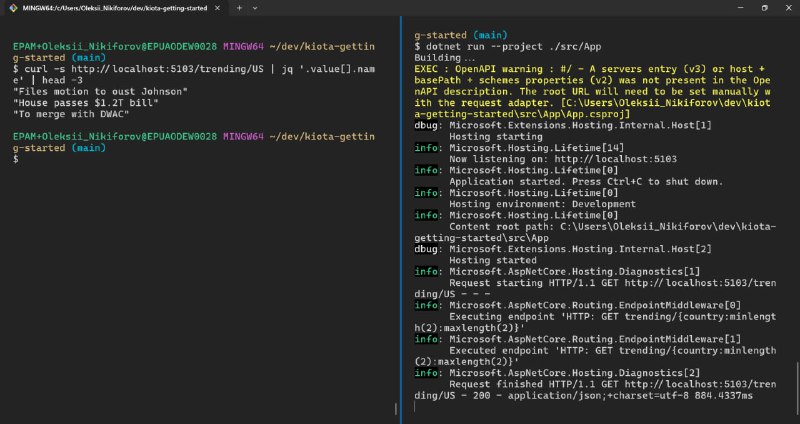Click the "Executing endpoint" log line
Screen dimensions: 800x424
click(595, 322)
